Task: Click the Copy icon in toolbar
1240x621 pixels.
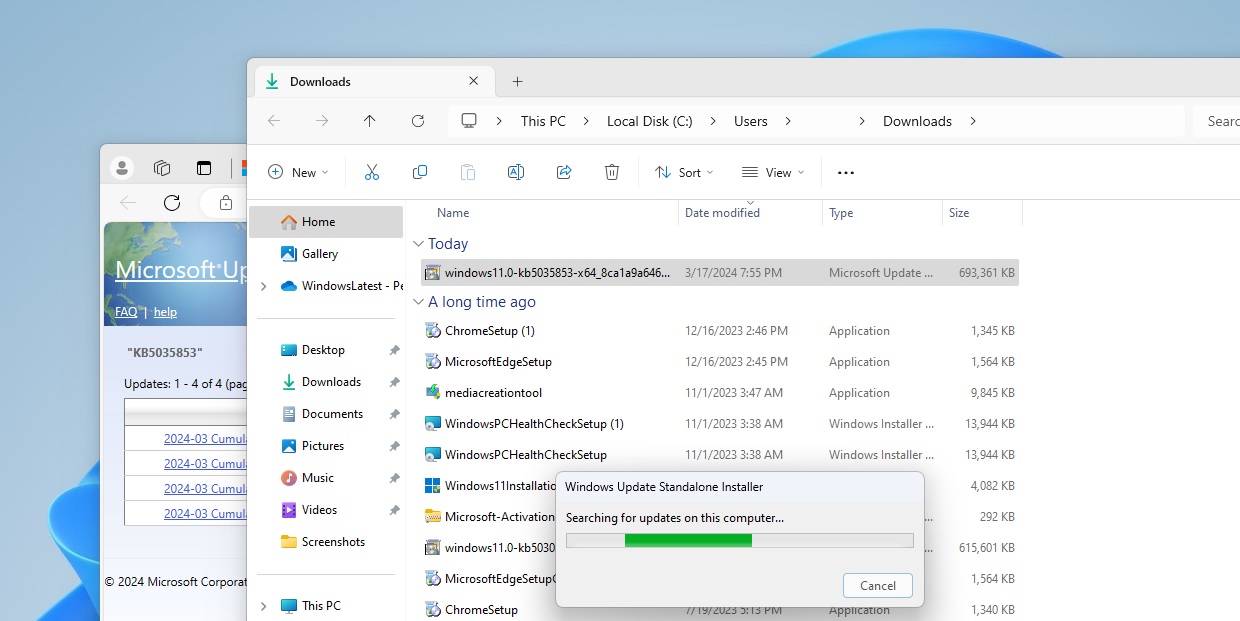Action: point(420,172)
